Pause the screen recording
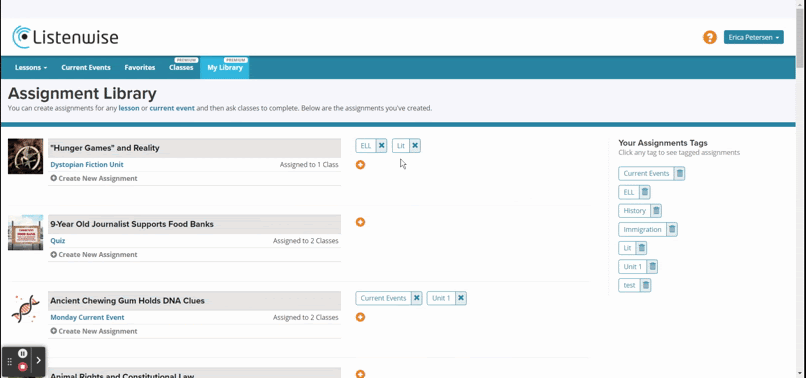Image resolution: width=806 pixels, height=378 pixels. pyautogui.click(x=23, y=353)
